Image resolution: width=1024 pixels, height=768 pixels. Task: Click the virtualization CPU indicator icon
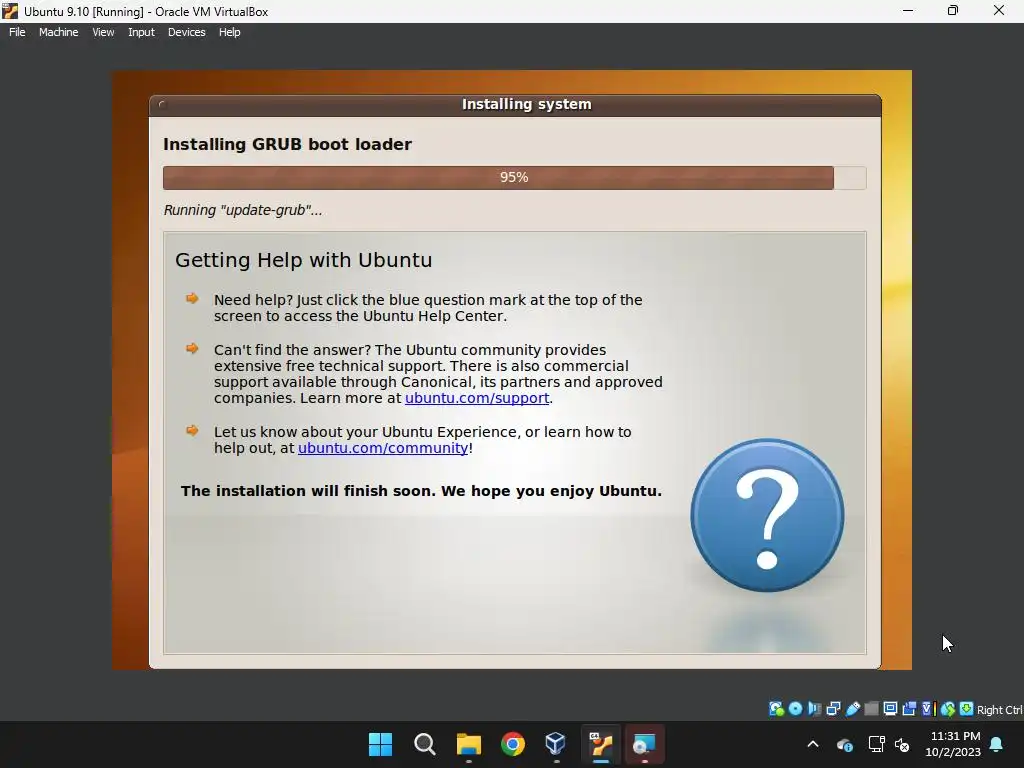coord(928,709)
